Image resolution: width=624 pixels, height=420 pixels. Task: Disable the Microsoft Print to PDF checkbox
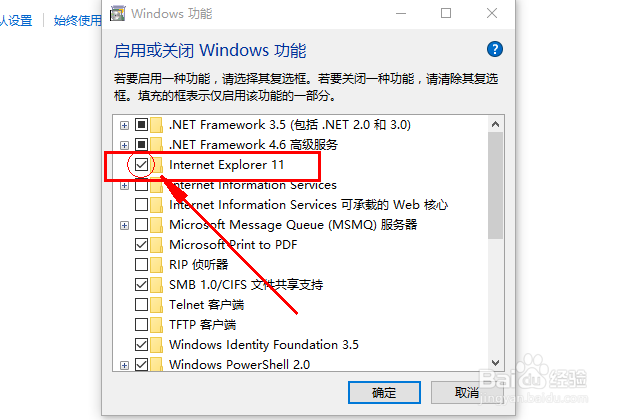pyautogui.click(x=141, y=244)
